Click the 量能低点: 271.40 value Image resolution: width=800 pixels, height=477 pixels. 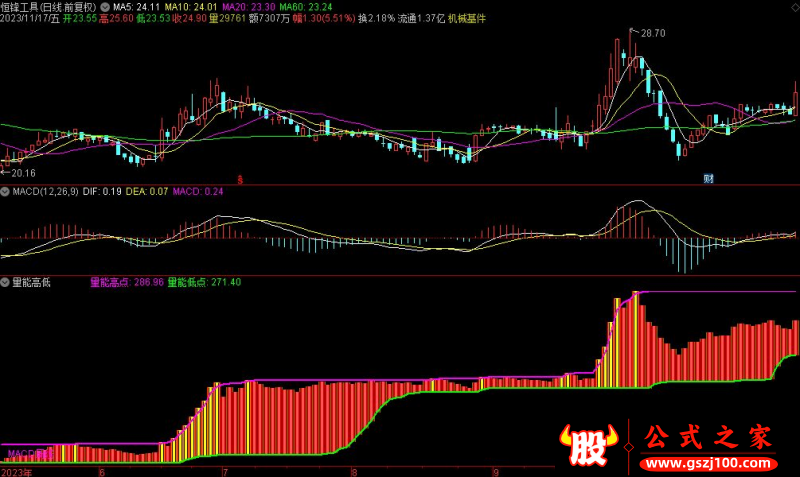pyautogui.click(x=204, y=282)
